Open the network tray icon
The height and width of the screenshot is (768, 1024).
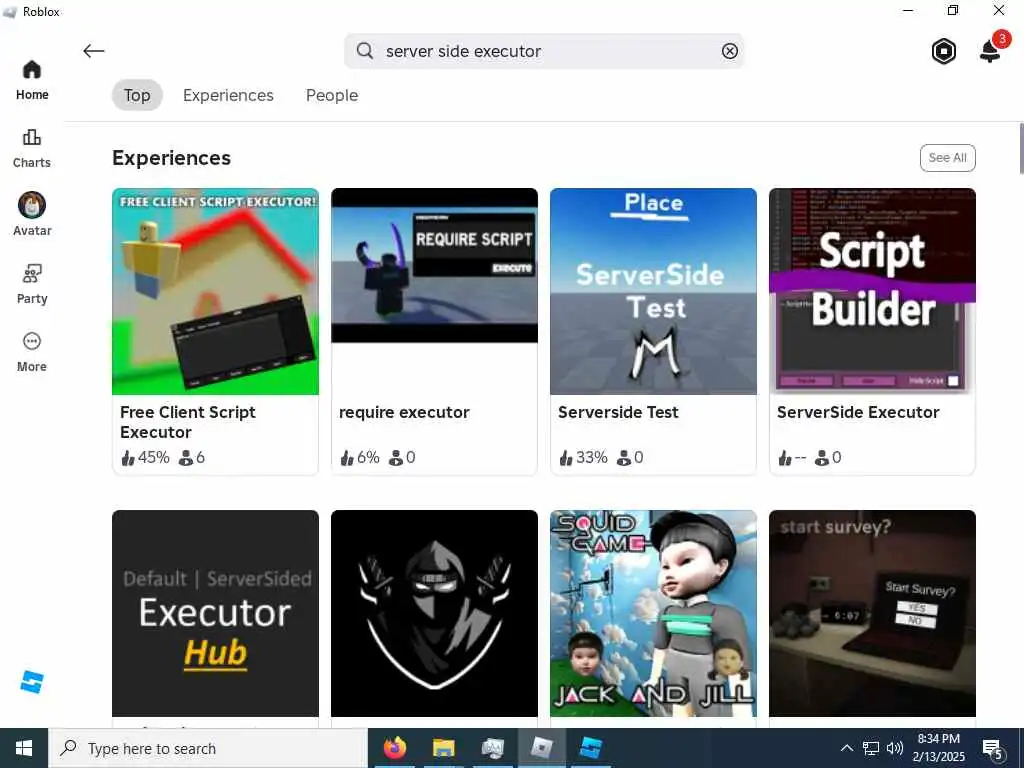[x=871, y=748]
